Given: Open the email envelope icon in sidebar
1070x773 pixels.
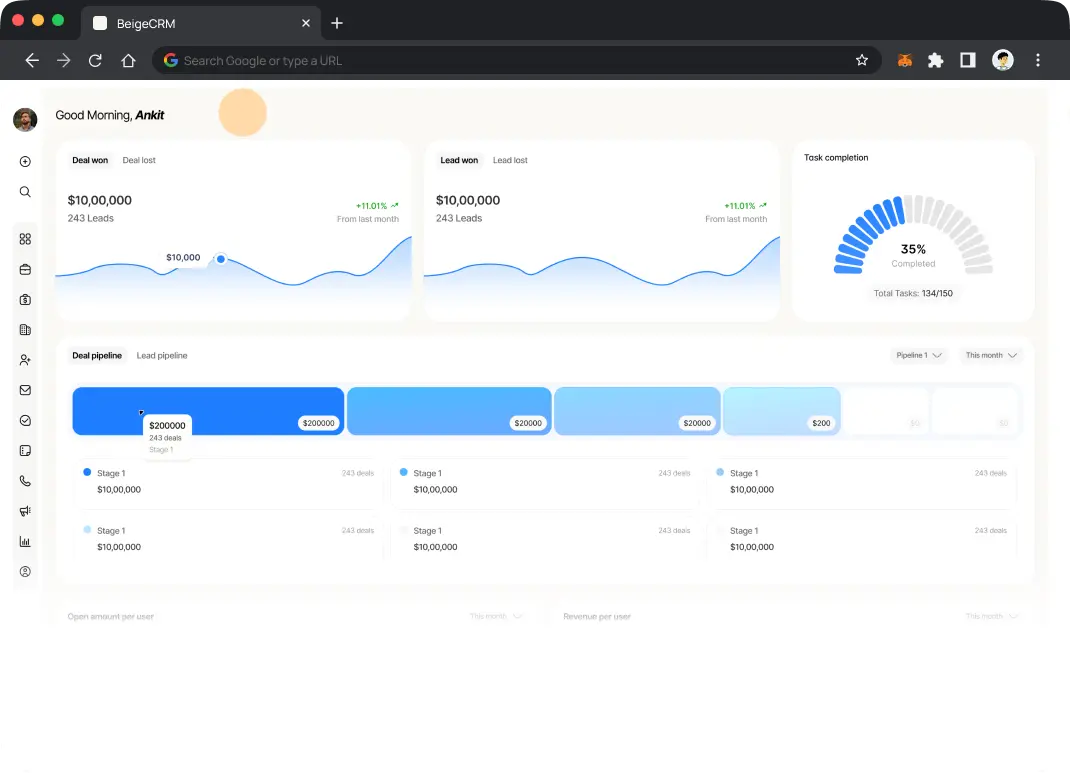Looking at the screenshot, I should pos(25,390).
